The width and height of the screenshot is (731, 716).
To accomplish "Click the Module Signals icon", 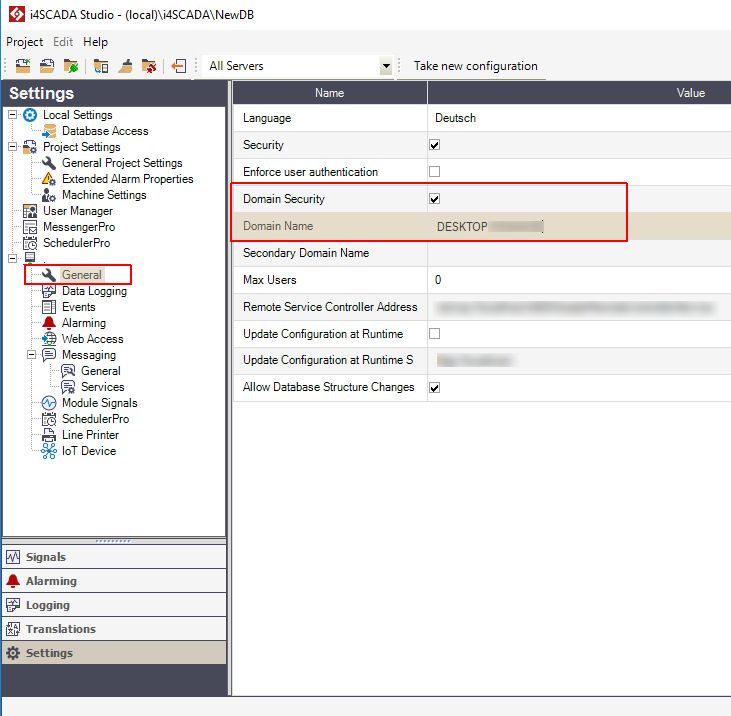I will point(49,403).
